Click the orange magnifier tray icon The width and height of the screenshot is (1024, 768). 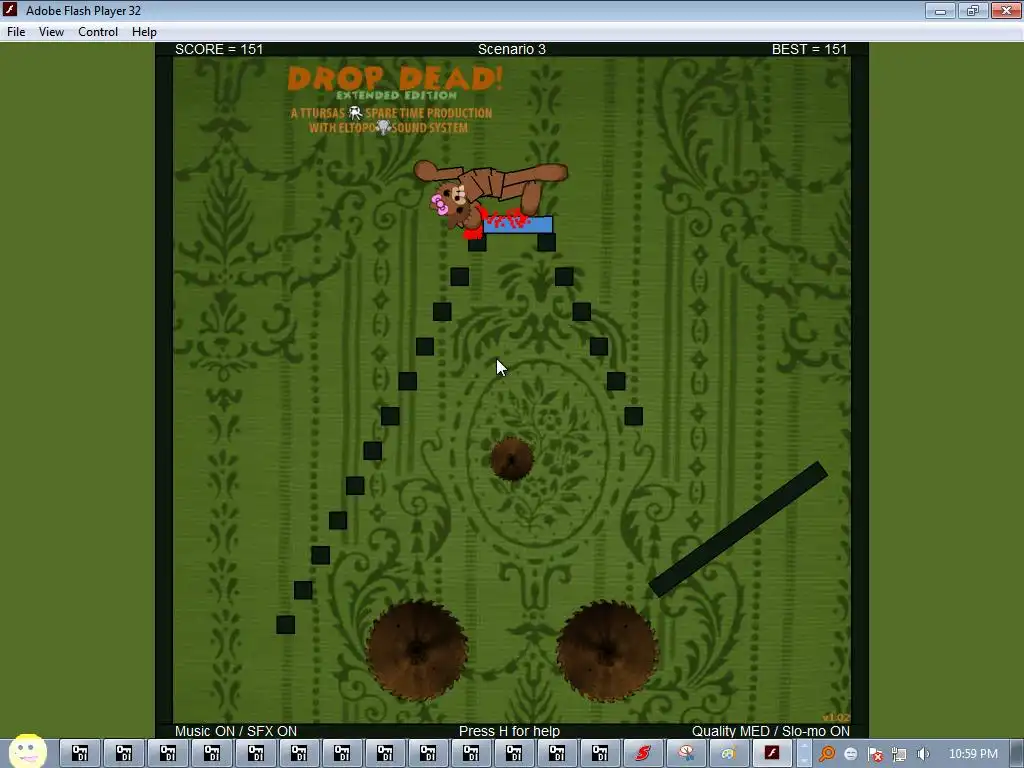[x=827, y=754]
